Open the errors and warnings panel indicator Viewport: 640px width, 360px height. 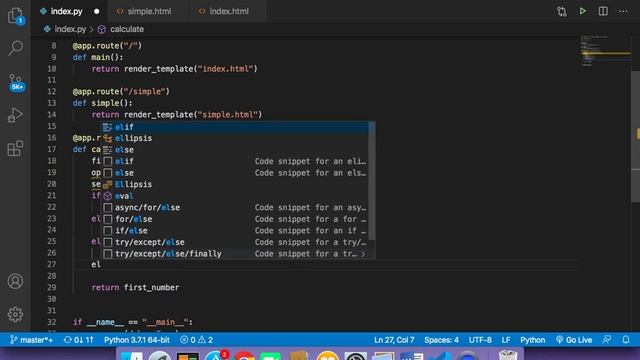click(196, 340)
